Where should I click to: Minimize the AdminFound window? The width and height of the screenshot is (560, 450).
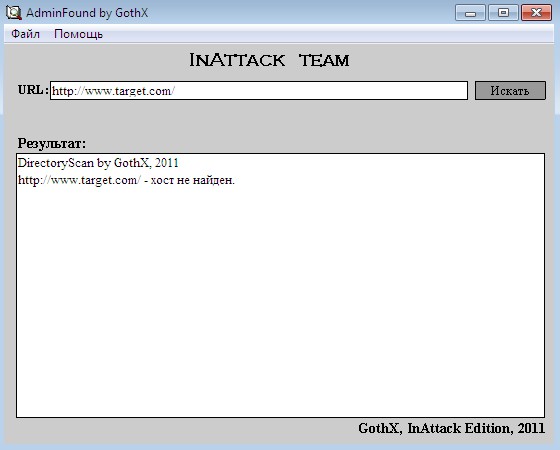[x=470, y=13]
